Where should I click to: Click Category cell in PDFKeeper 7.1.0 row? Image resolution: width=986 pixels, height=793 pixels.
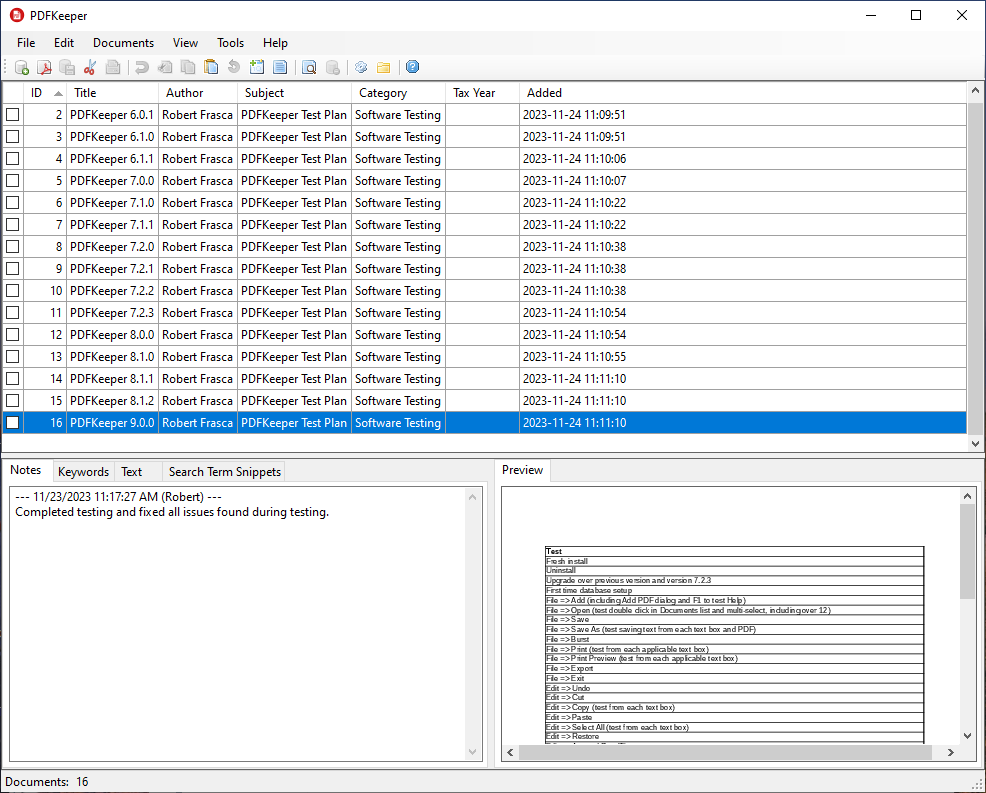(399, 202)
